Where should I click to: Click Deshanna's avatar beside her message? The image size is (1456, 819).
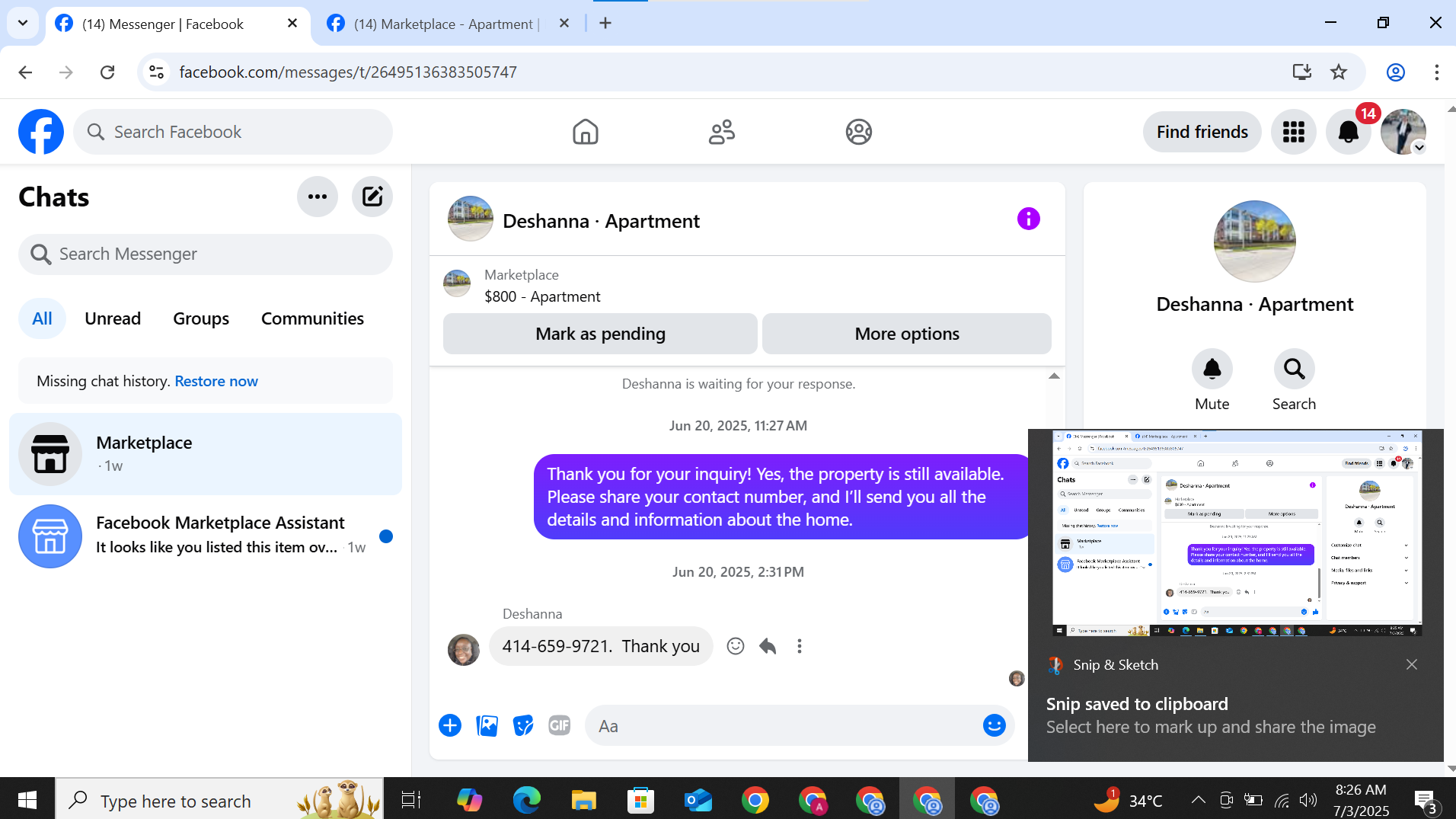(464, 649)
